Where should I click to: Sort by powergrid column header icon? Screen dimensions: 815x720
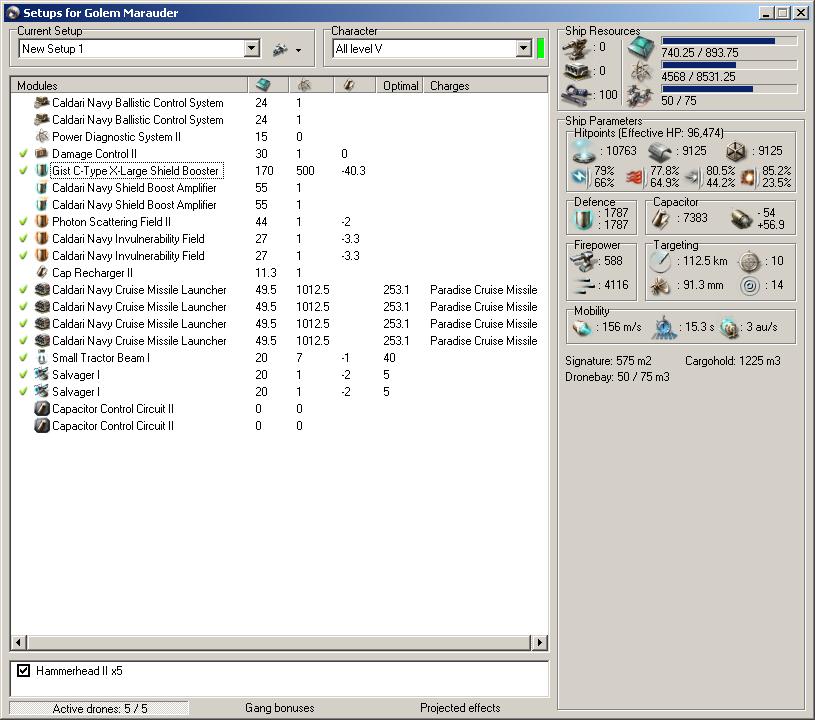[304, 85]
